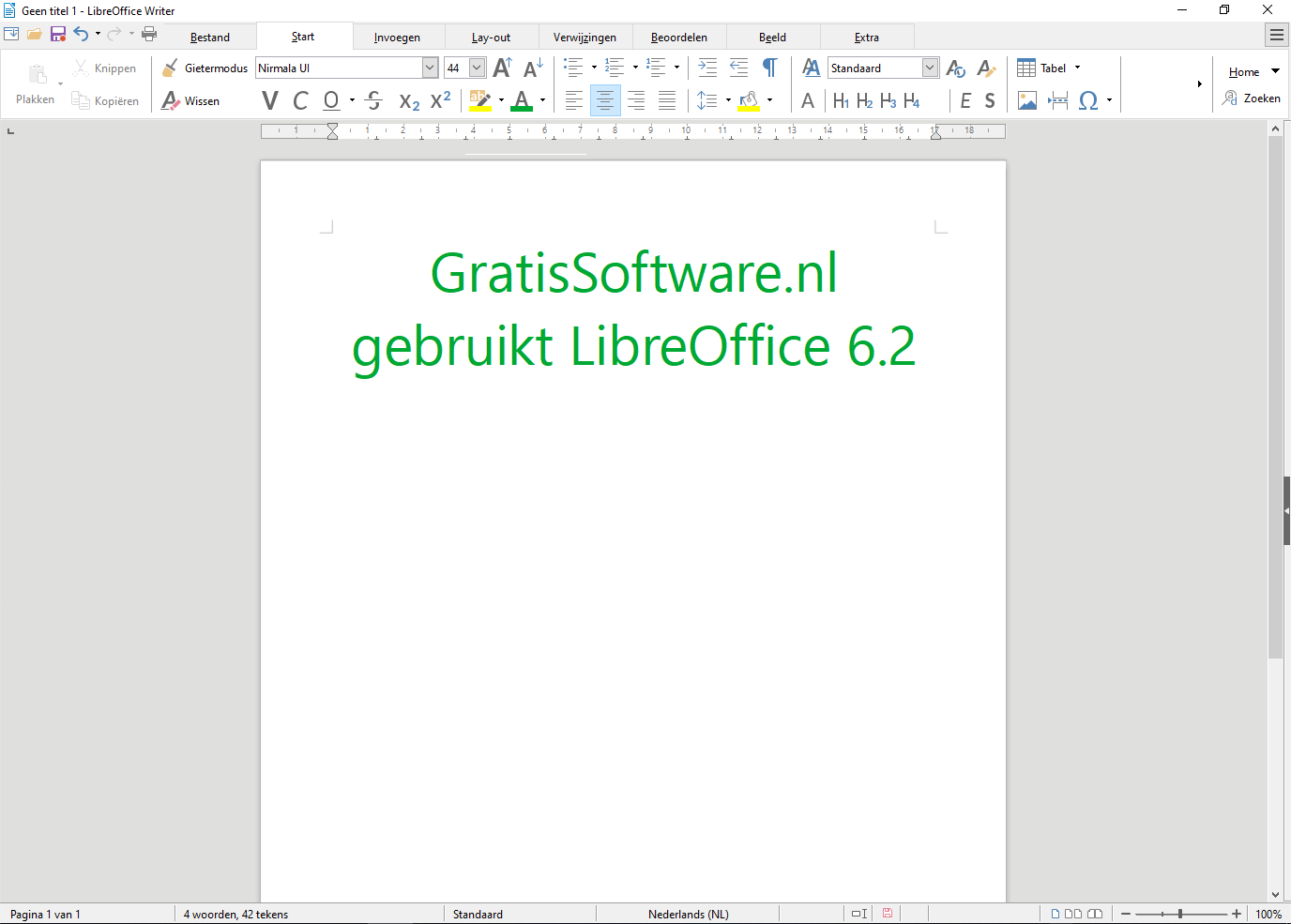Expand the font size 44 dropdown
Viewport: 1291px width, 924px height.
click(477, 68)
